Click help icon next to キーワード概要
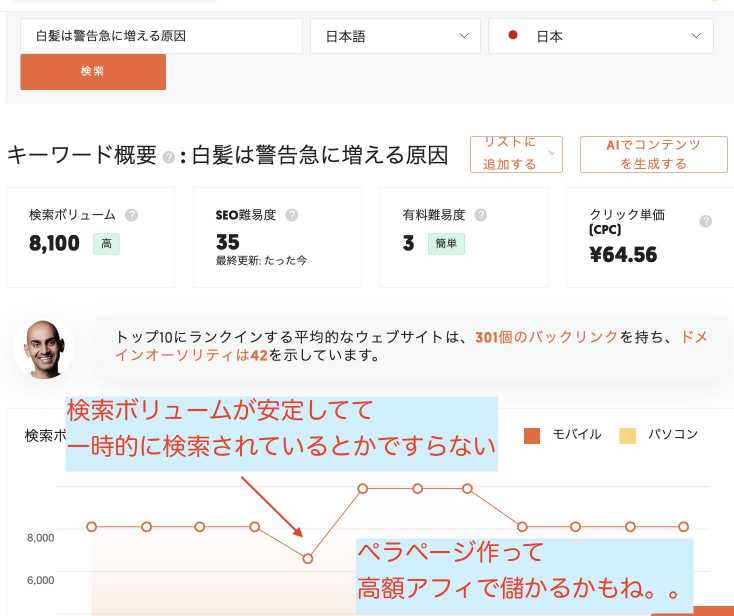Screen dimensions: 734x616 coord(169,157)
